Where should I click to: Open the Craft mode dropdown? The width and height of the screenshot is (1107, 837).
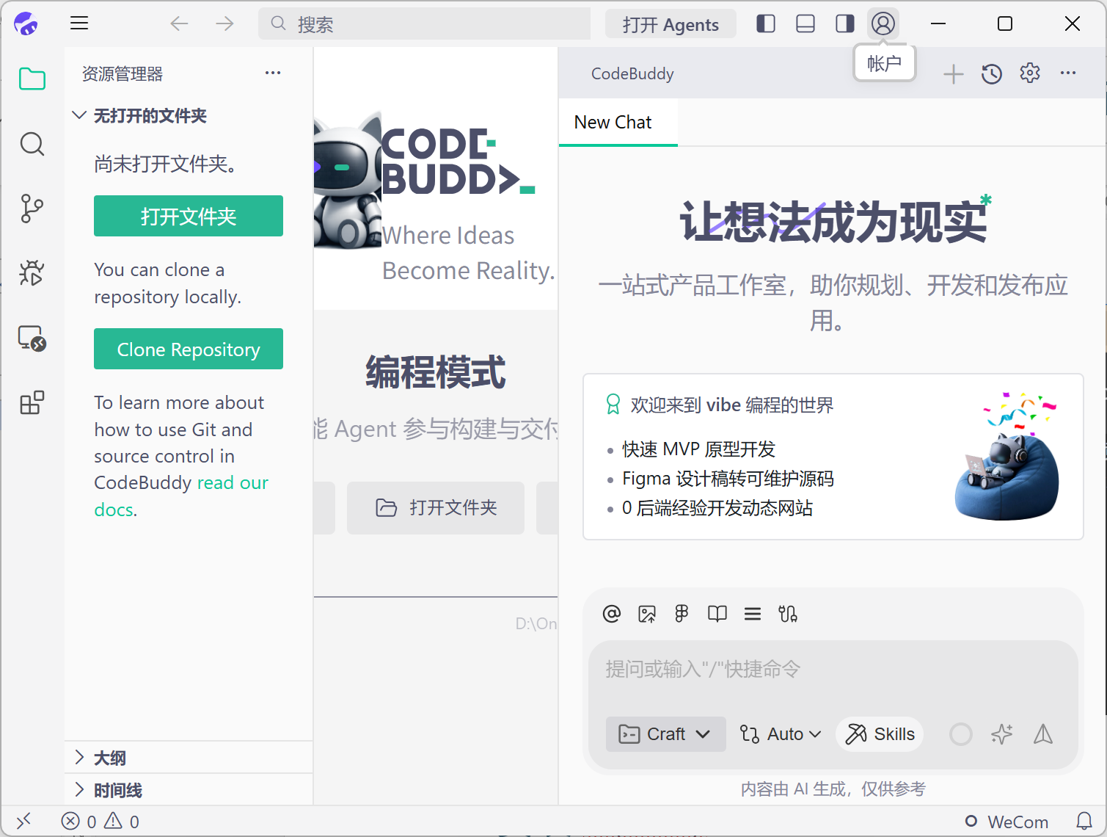click(665, 734)
